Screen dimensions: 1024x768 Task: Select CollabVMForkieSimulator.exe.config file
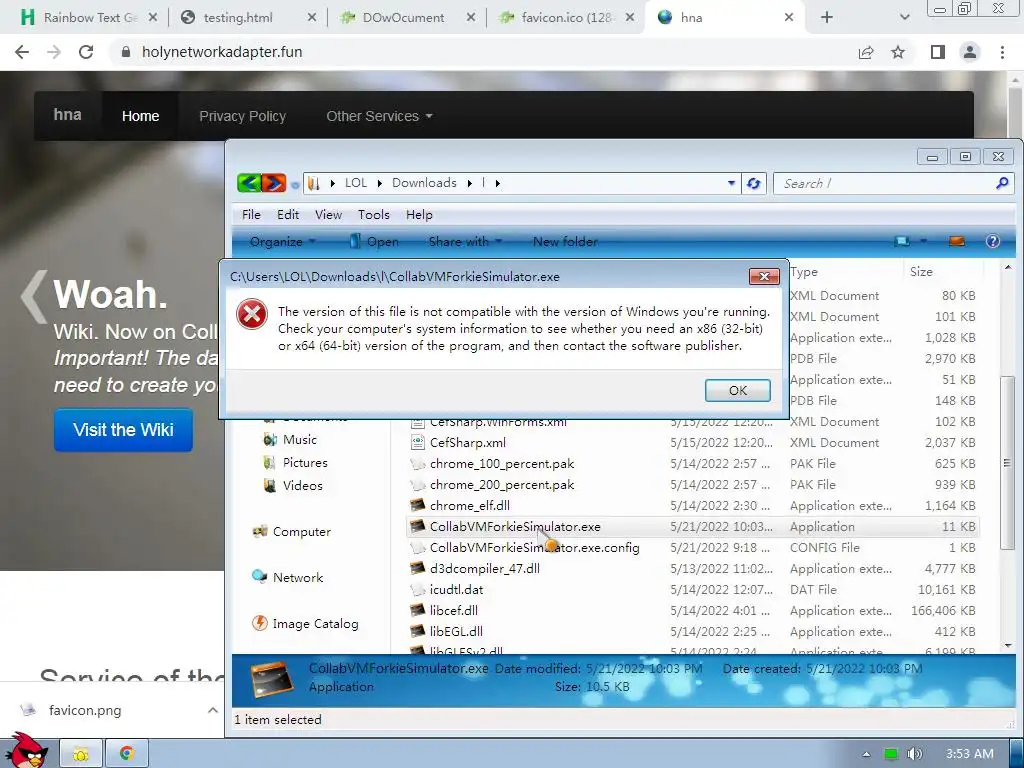tap(534, 547)
